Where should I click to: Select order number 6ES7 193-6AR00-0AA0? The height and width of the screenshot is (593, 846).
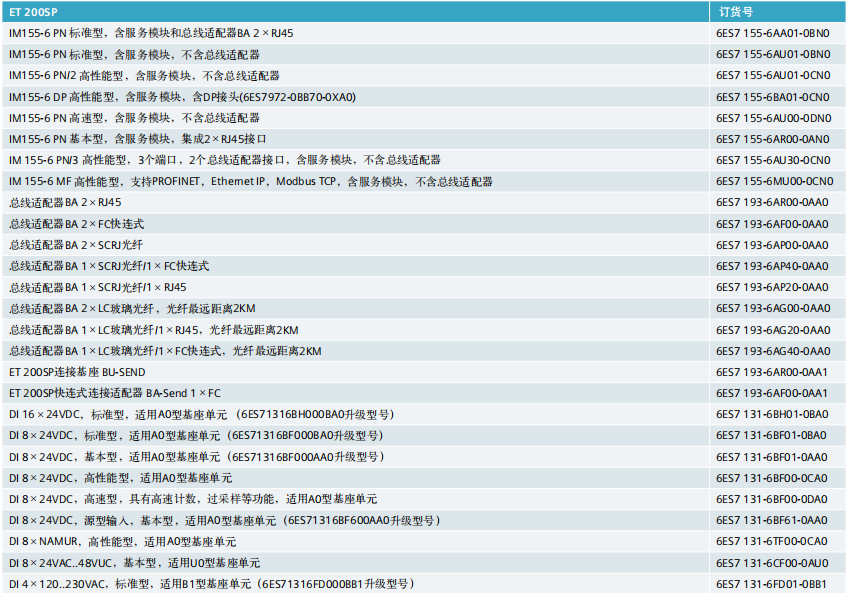point(772,202)
